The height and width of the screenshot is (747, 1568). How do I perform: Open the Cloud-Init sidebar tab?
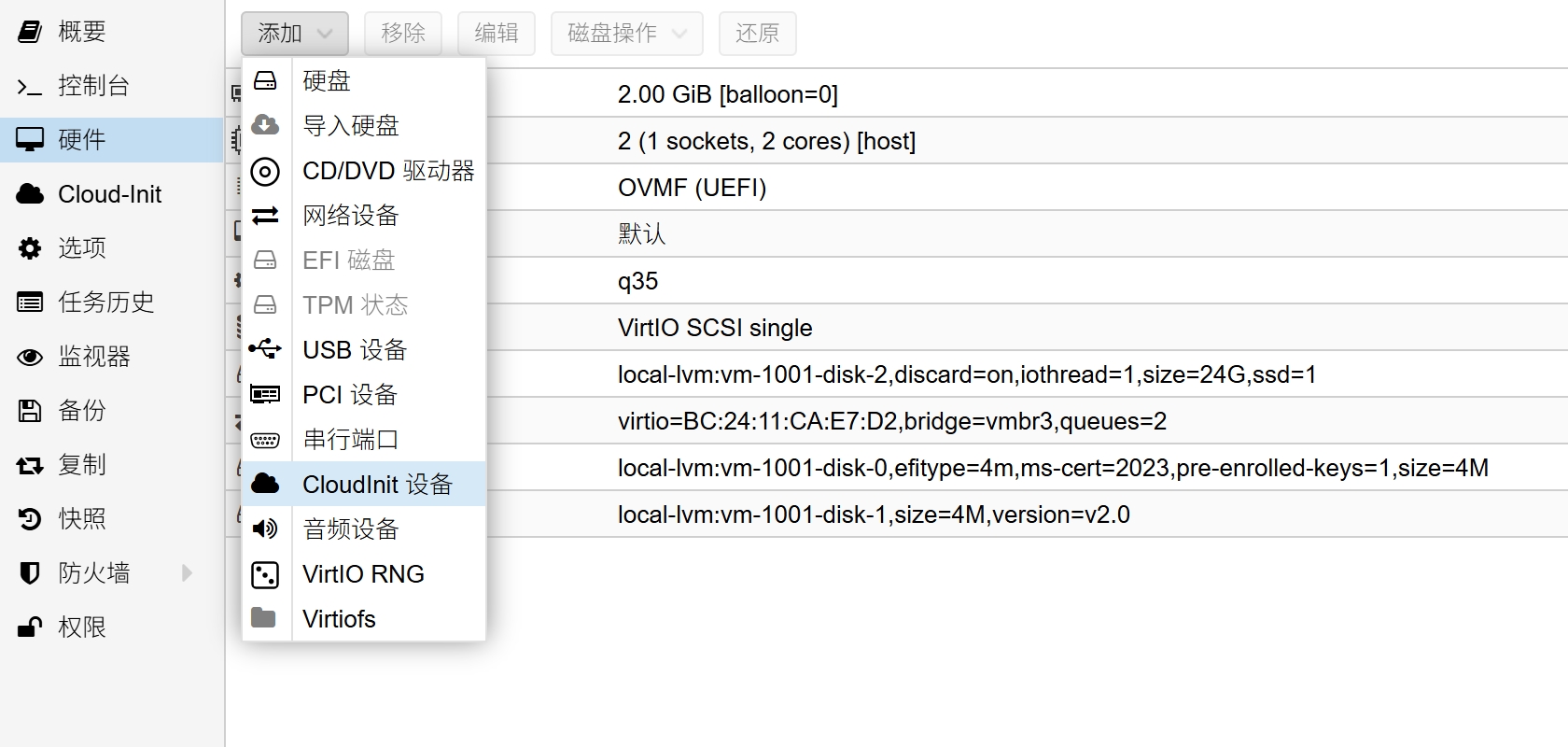tap(109, 194)
